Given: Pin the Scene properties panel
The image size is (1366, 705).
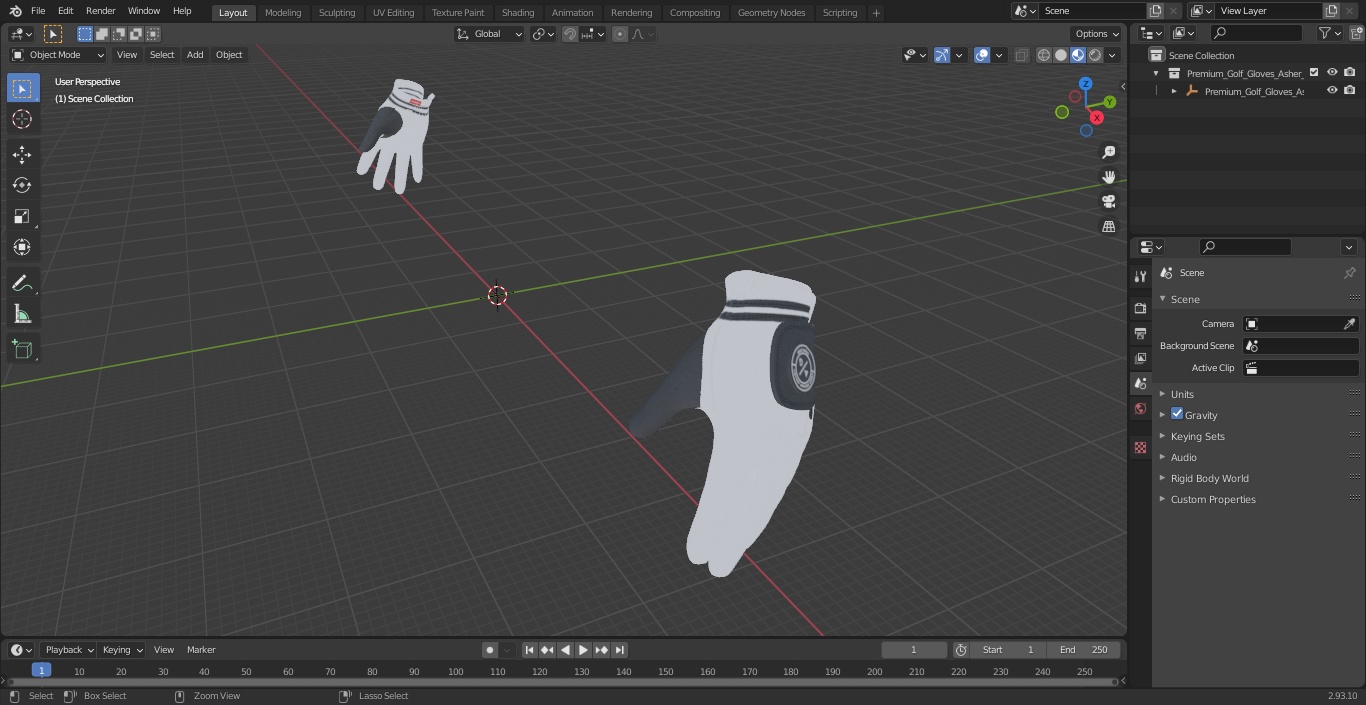Looking at the screenshot, I should tap(1349, 273).
